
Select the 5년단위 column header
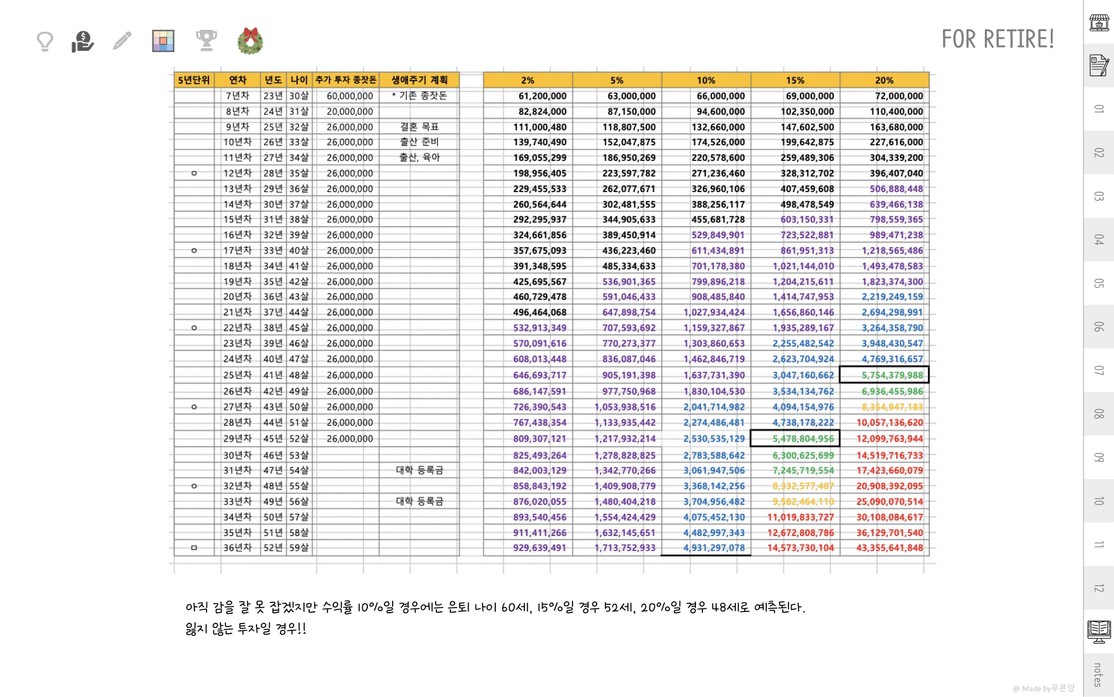[194, 80]
